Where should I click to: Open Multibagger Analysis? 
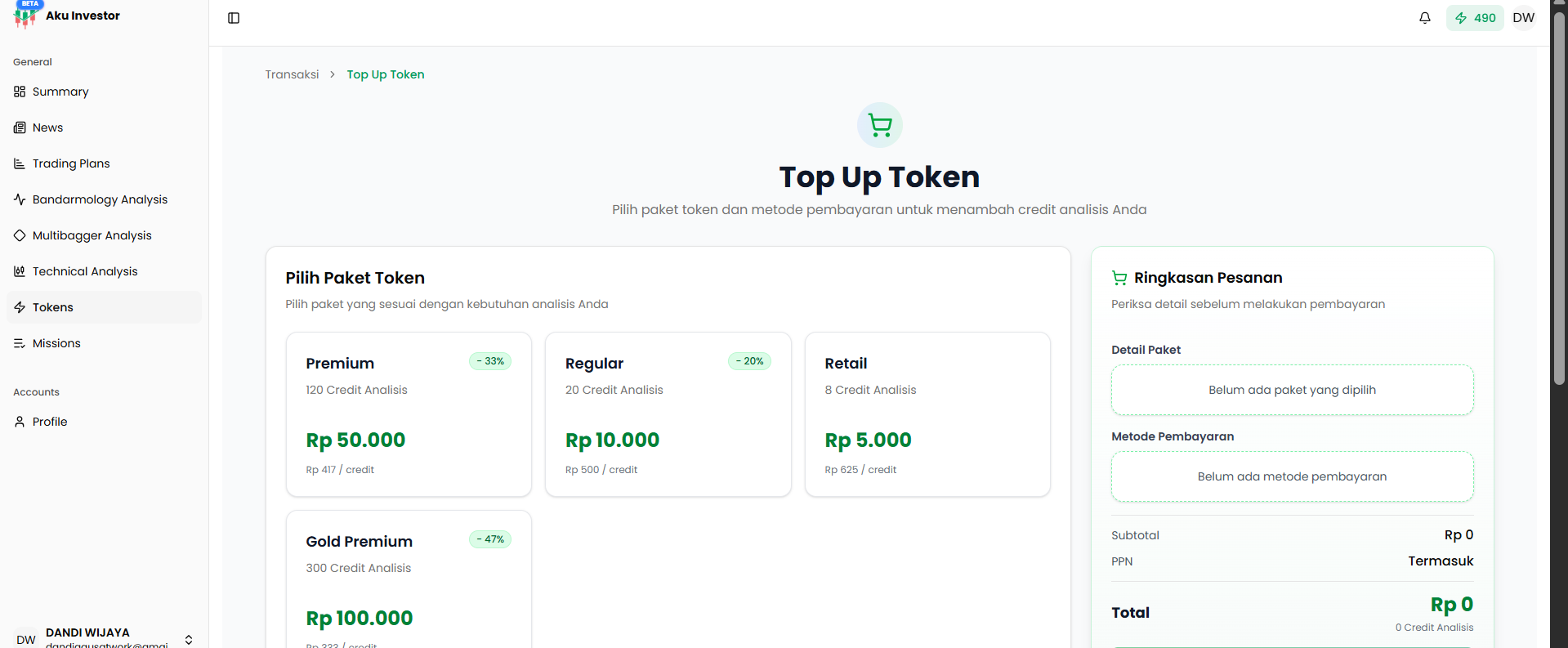tap(92, 235)
